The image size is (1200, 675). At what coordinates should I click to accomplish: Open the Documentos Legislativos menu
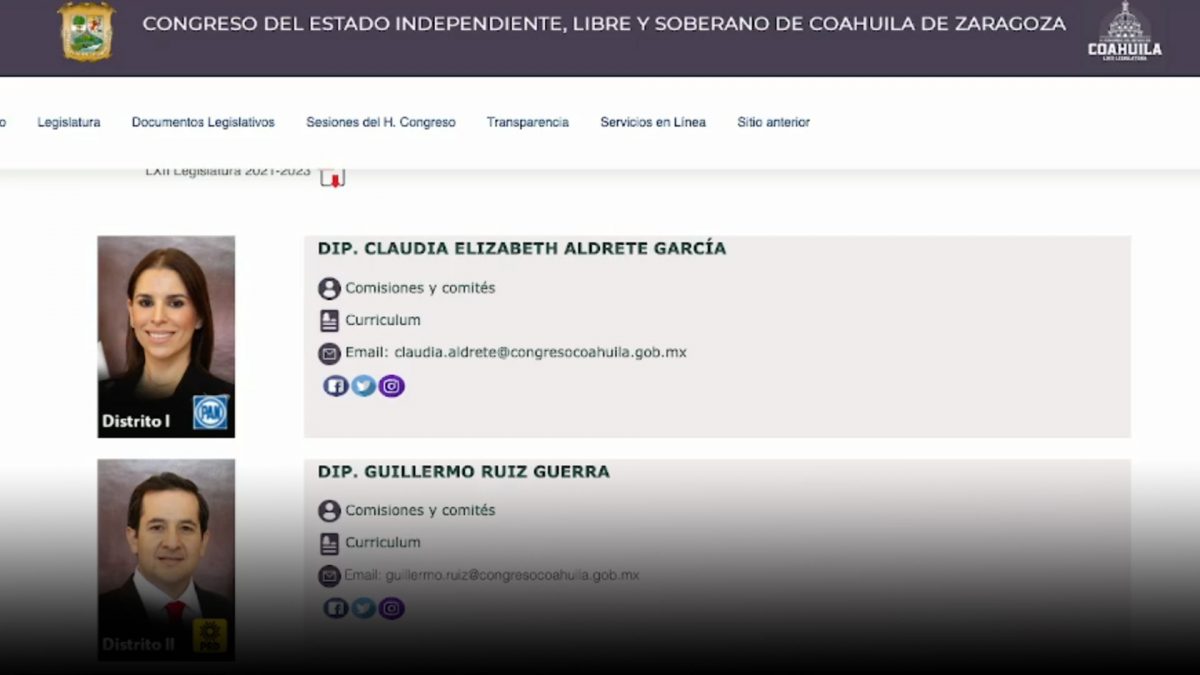tap(203, 122)
